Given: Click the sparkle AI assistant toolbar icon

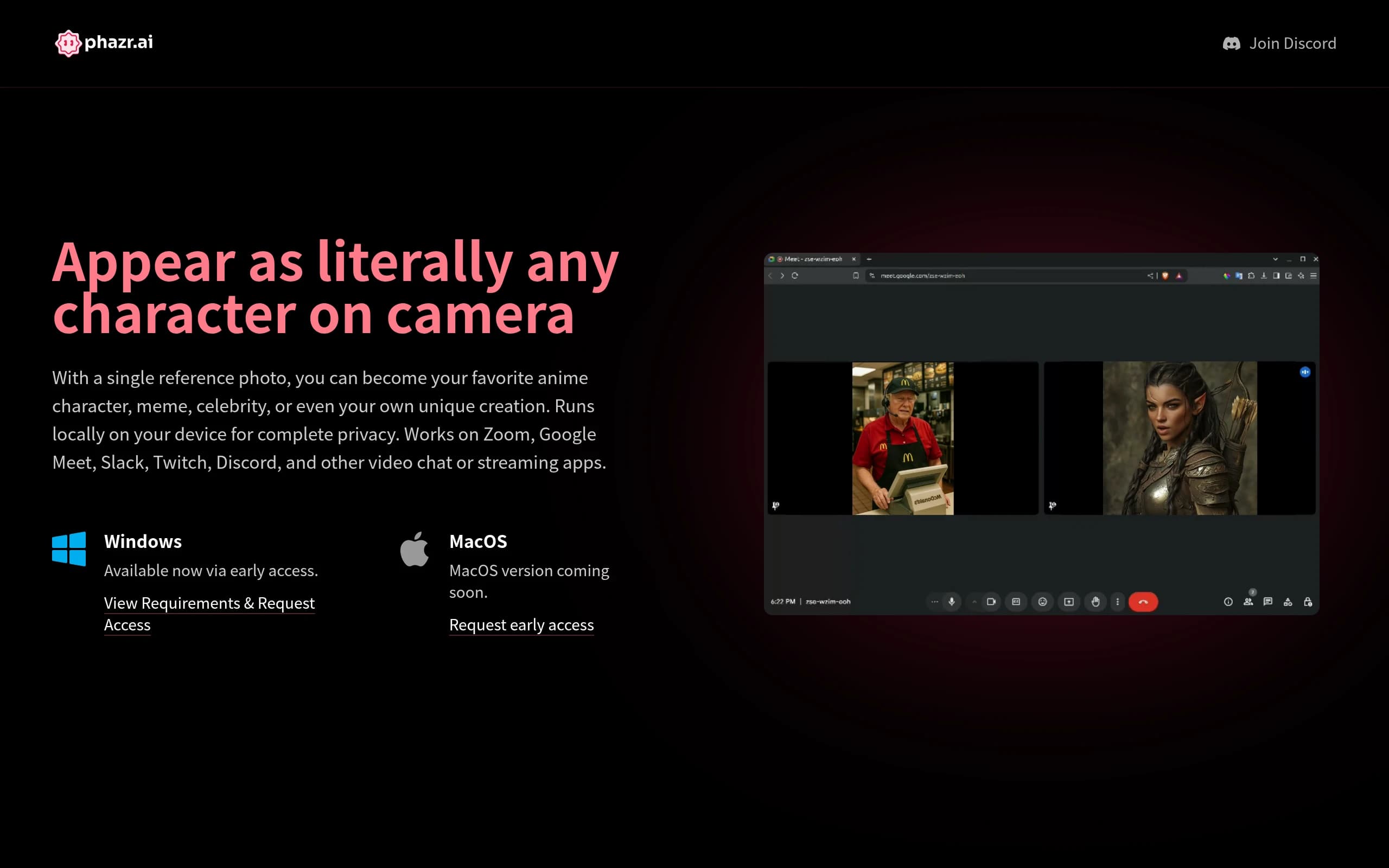Looking at the screenshot, I should (x=1301, y=276).
